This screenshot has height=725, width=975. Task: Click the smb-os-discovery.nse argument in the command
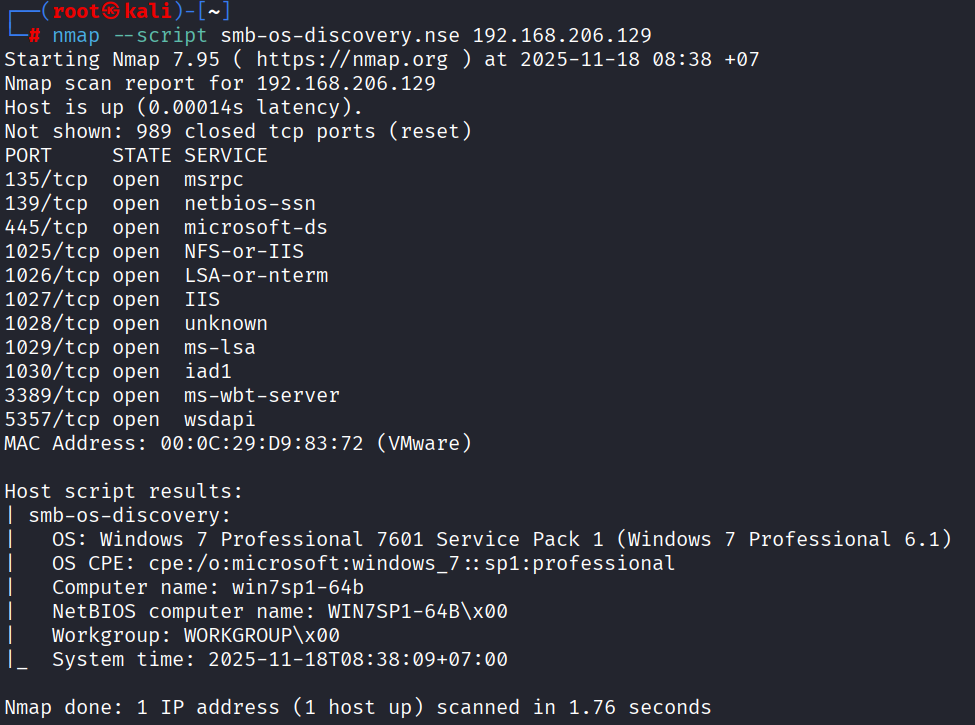[x=340, y=35]
